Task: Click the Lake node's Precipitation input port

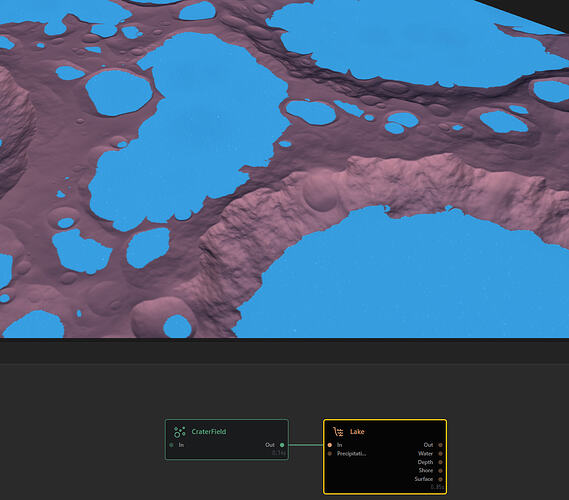Action: point(329,454)
